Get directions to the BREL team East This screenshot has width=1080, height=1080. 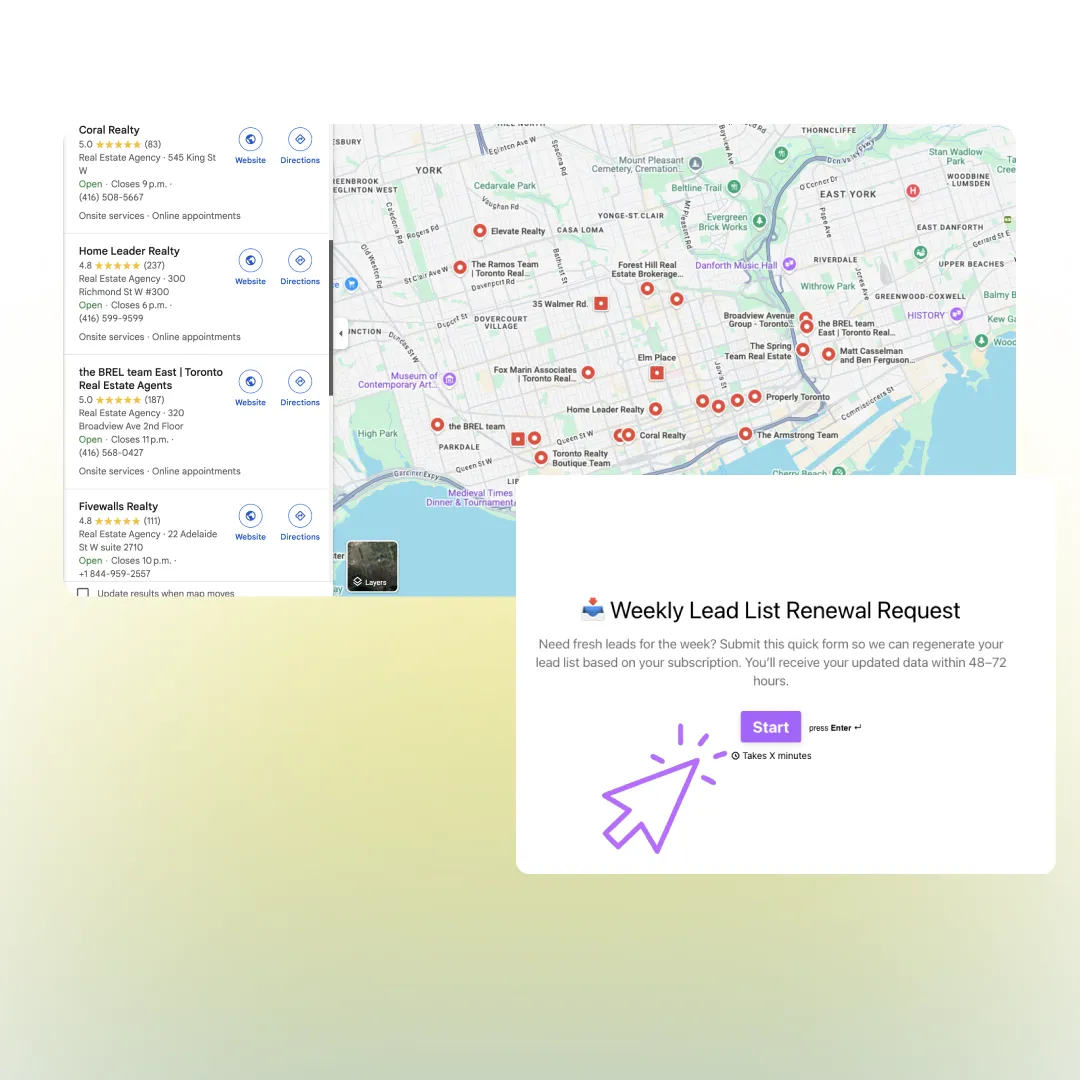point(300,382)
